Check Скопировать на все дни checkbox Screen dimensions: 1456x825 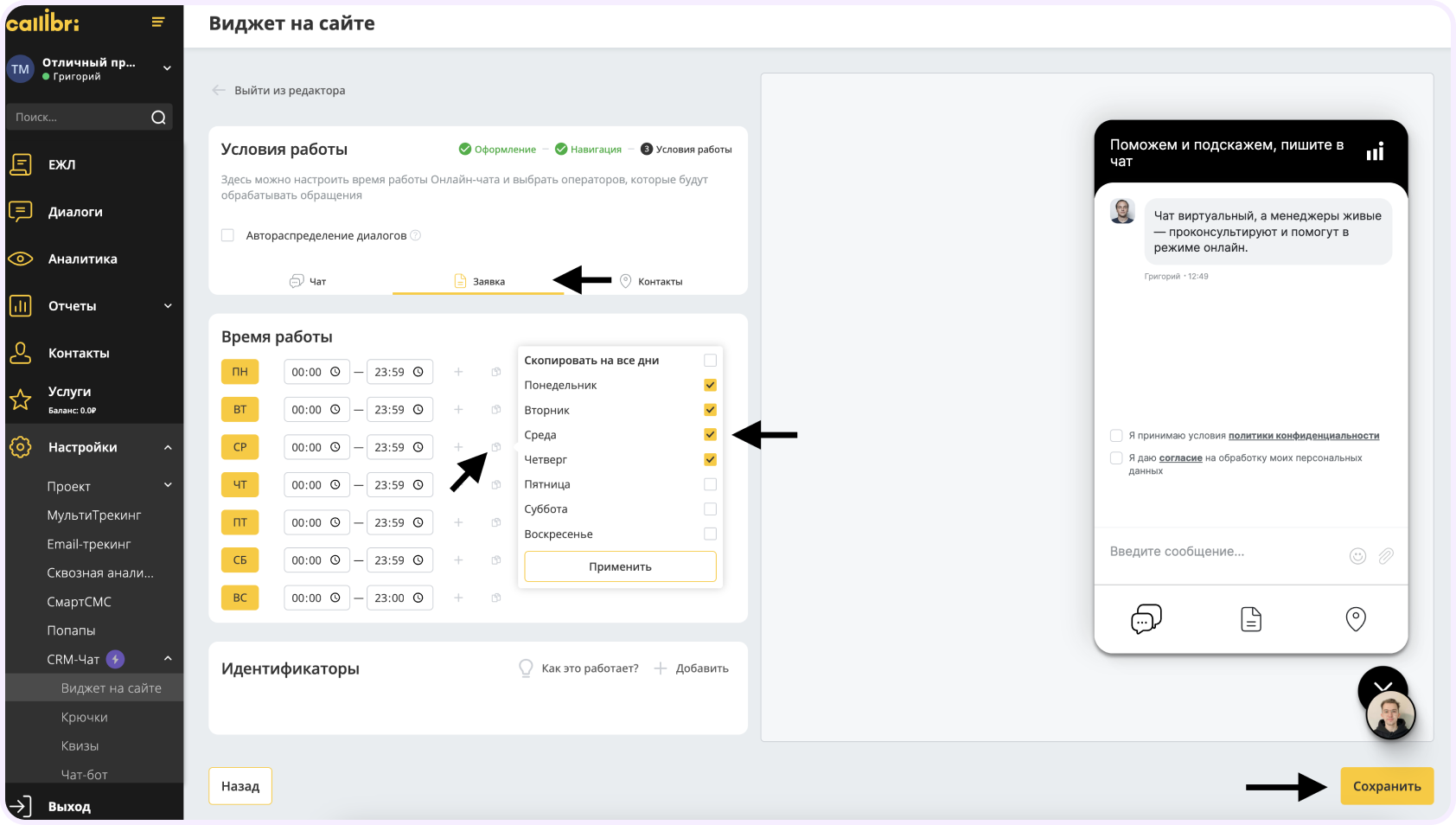tap(710, 361)
